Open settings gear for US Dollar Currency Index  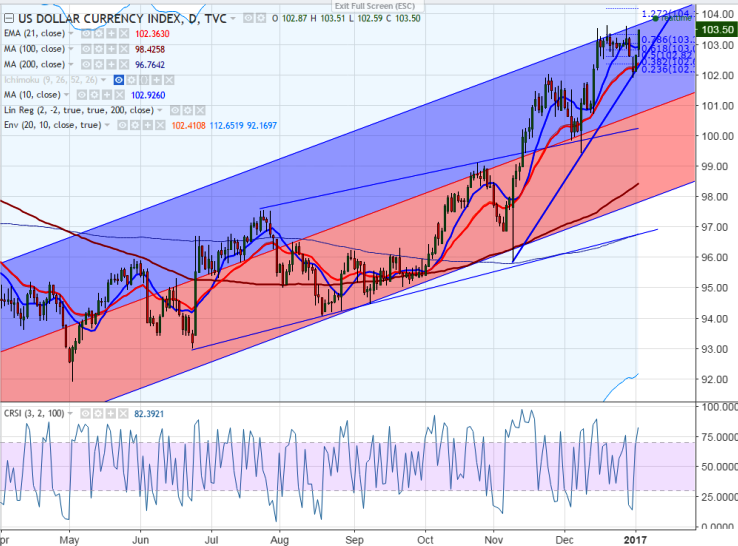click(261, 18)
